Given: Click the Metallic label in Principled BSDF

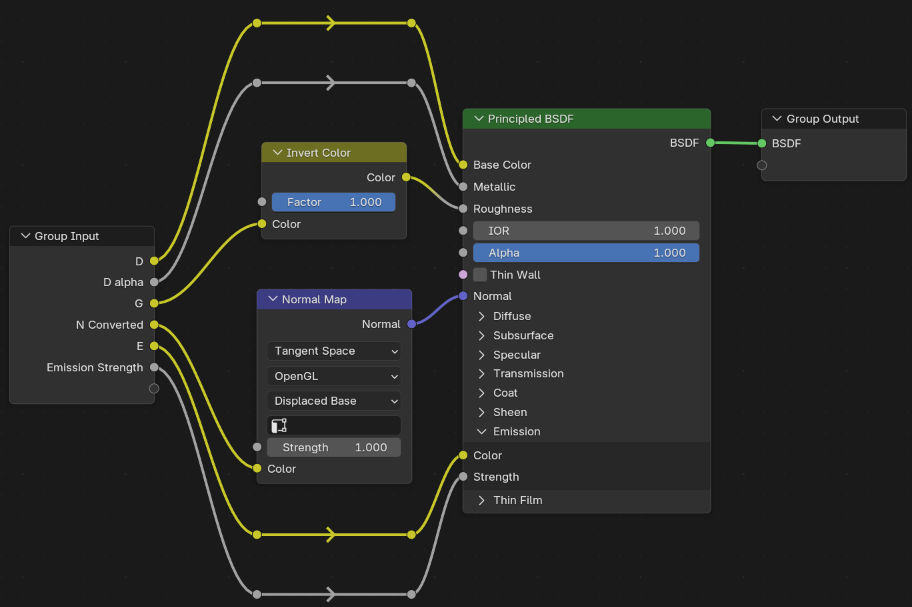Looking at the screenshot, I should 494,187.
